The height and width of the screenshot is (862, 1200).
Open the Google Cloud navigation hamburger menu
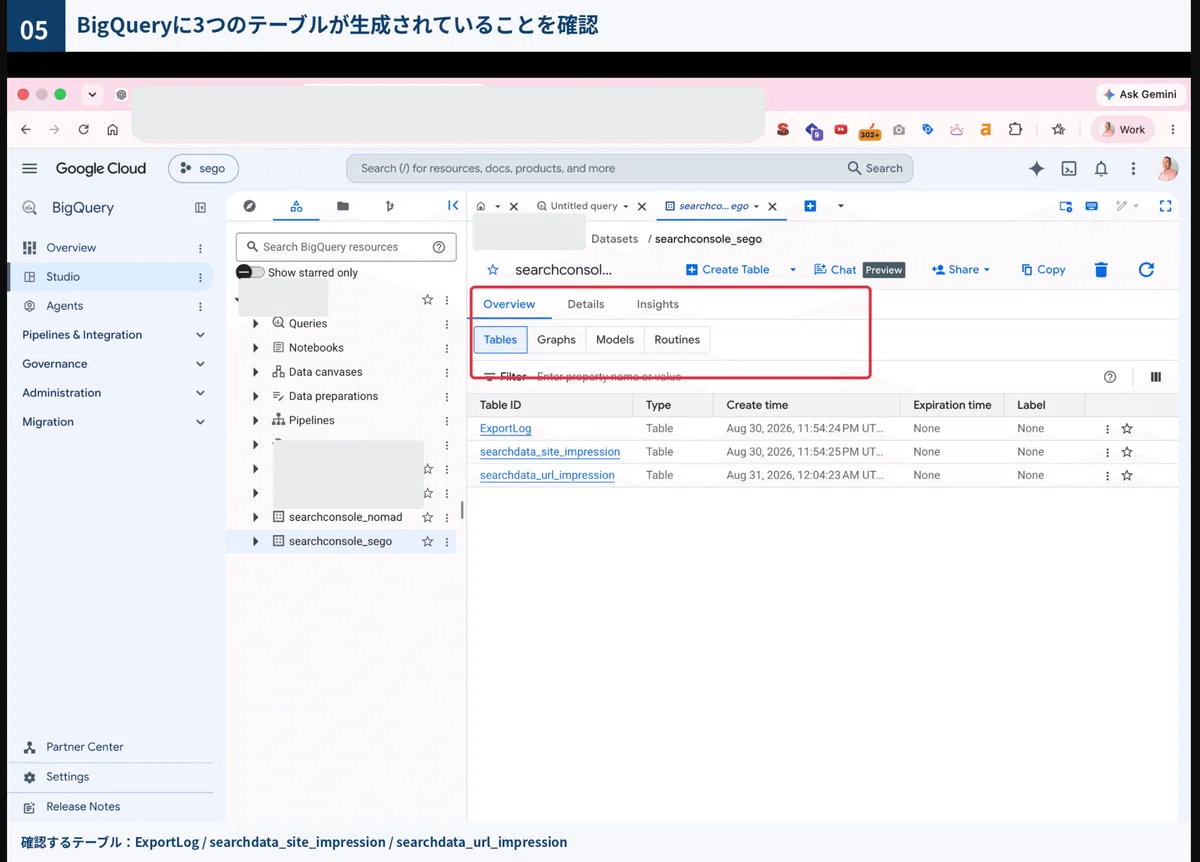[30, 169]
